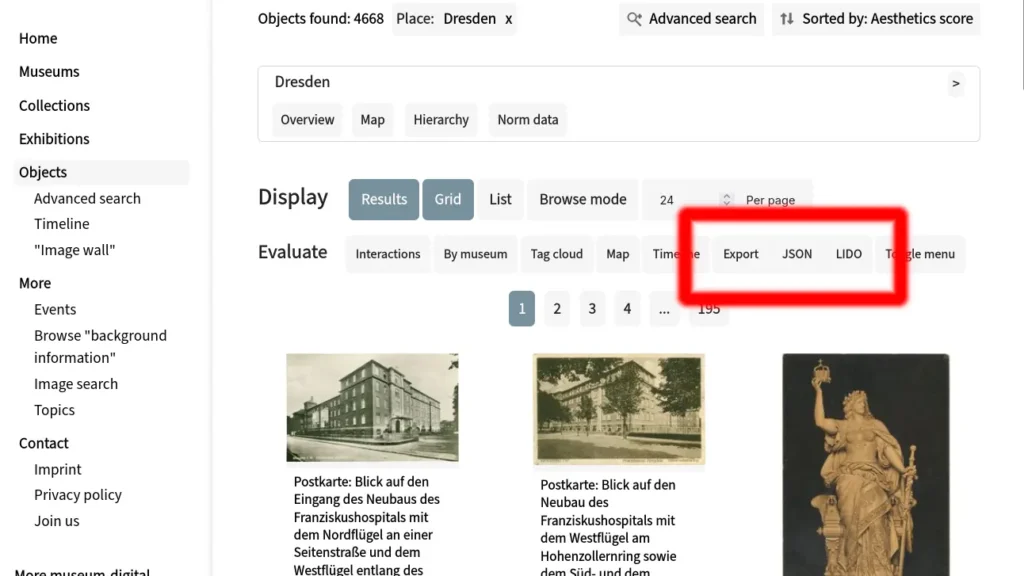Export records in LIDO format
The height and width of the screenshot is (576, 1024).
(x=848, y=254)
